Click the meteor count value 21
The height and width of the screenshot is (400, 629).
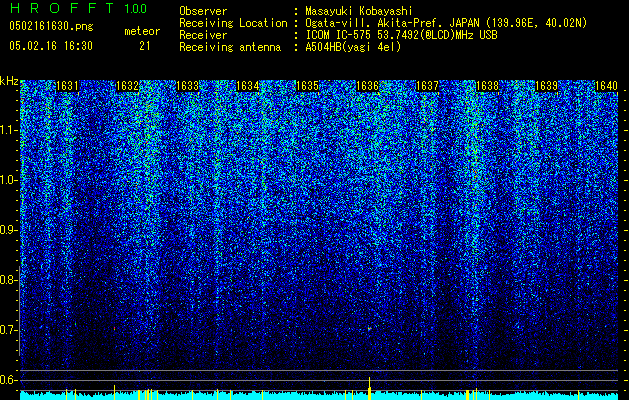(145, 46)
